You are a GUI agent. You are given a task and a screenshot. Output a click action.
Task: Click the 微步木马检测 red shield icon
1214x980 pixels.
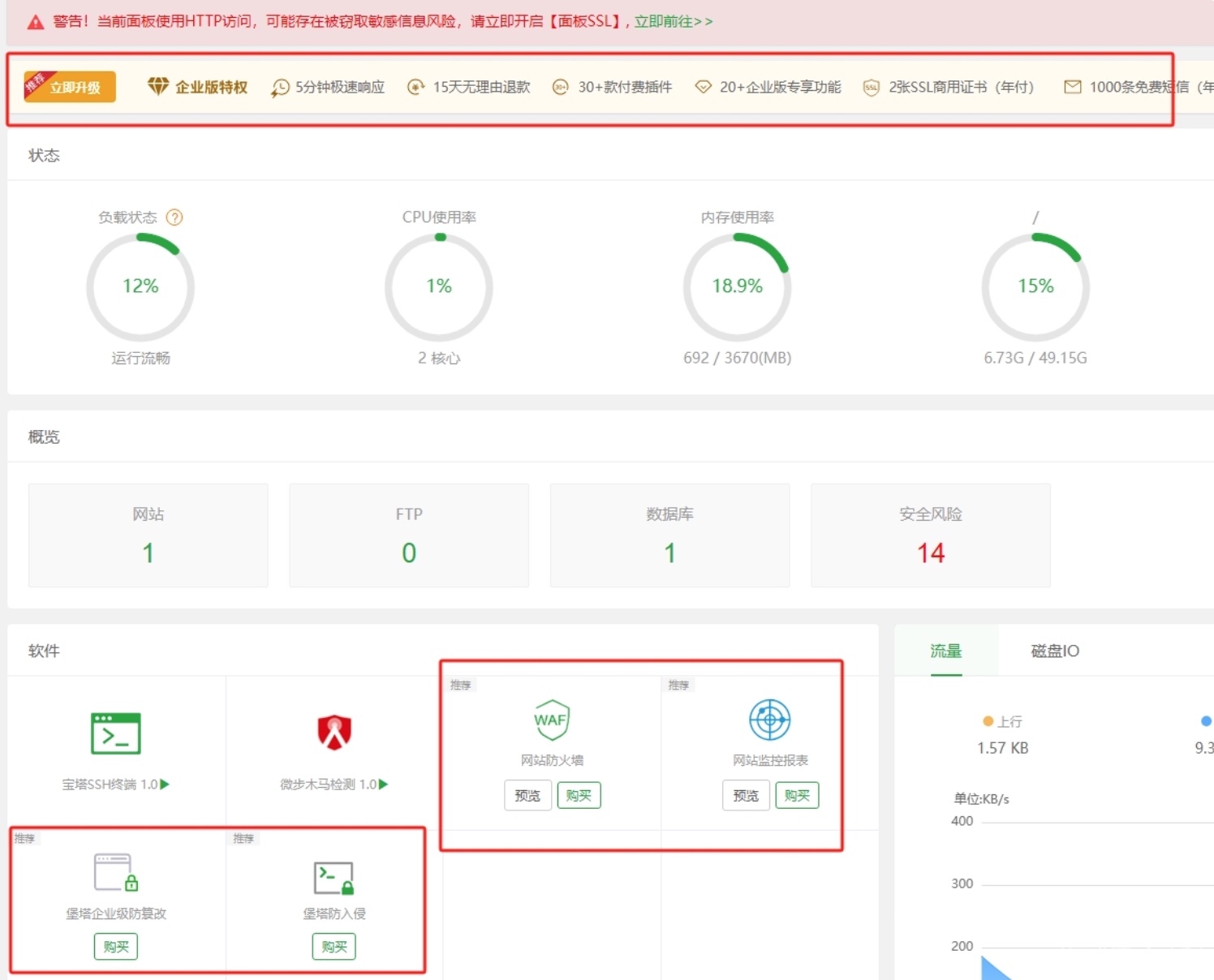(334, 732)
